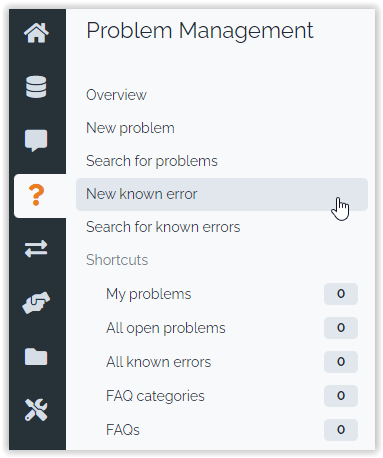This screenshot has height=458, width=383.
Task: Open the database stack icon
Action: point(36,87)
